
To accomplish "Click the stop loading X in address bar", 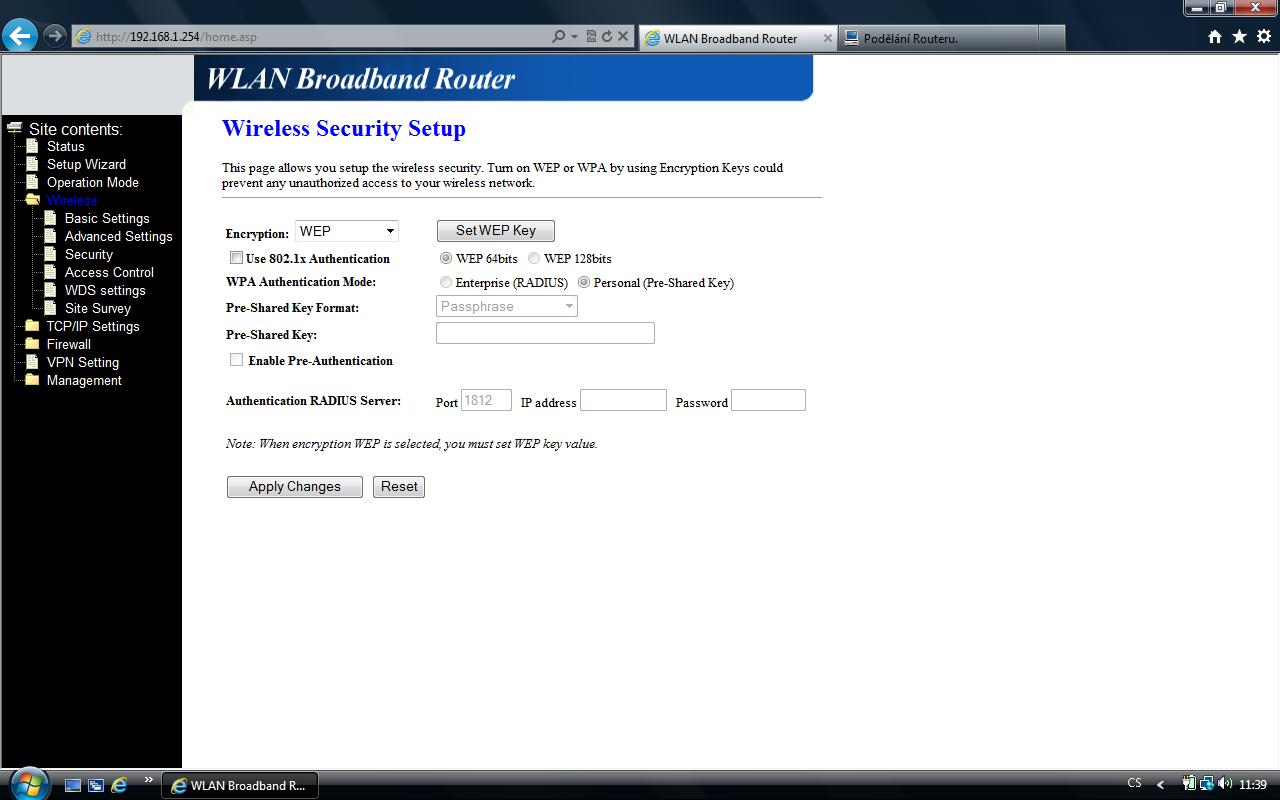I will pyautogui.click(x=623, y=37).
